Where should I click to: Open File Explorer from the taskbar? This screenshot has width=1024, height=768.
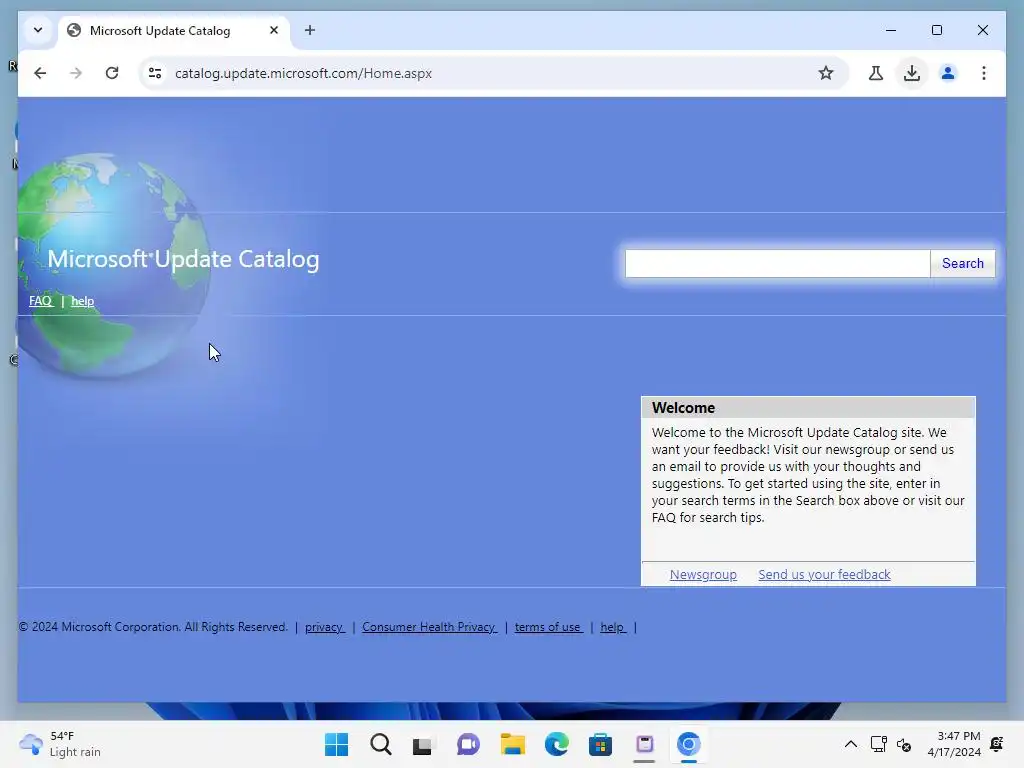(x=513, y=744)
